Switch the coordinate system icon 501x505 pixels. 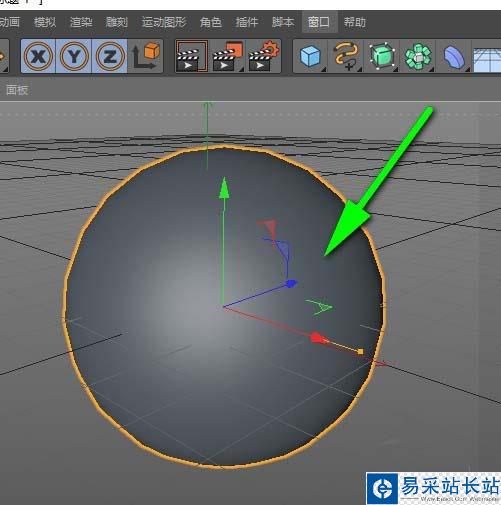146,56
